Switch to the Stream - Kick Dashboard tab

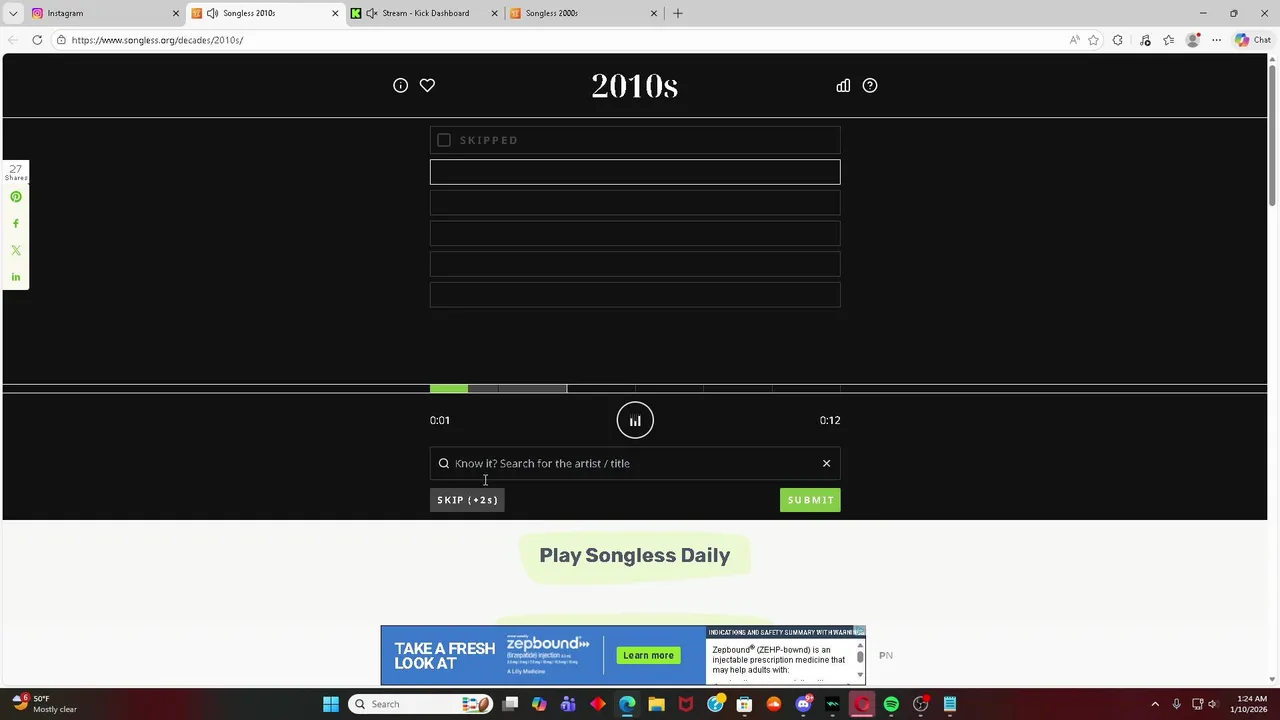(x=425, y=13)
